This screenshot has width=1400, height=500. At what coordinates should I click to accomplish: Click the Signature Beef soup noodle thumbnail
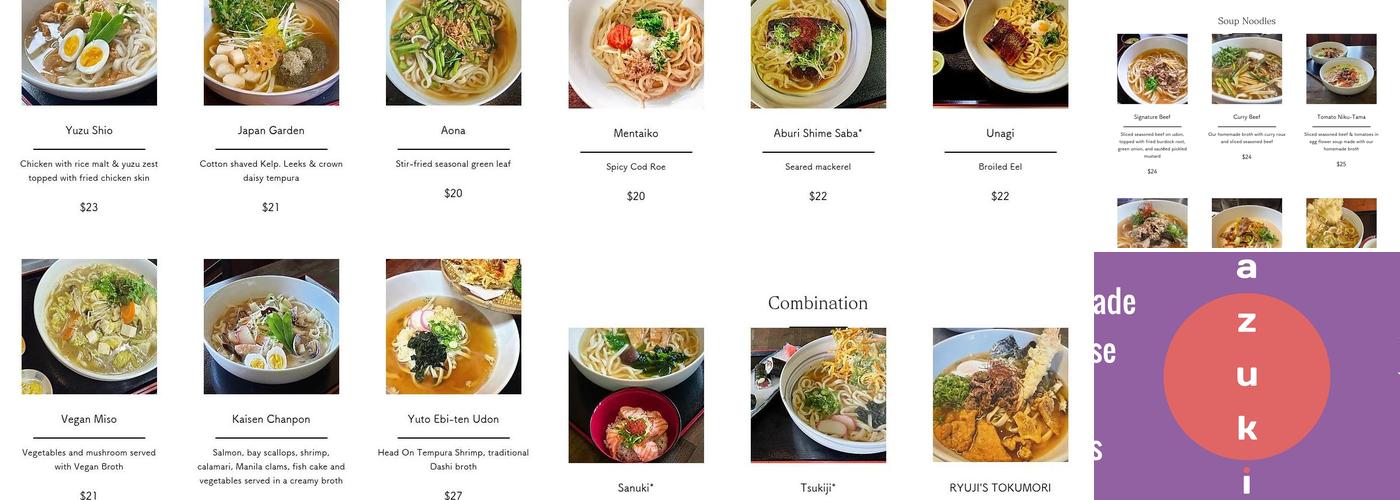pos(1152,69)
